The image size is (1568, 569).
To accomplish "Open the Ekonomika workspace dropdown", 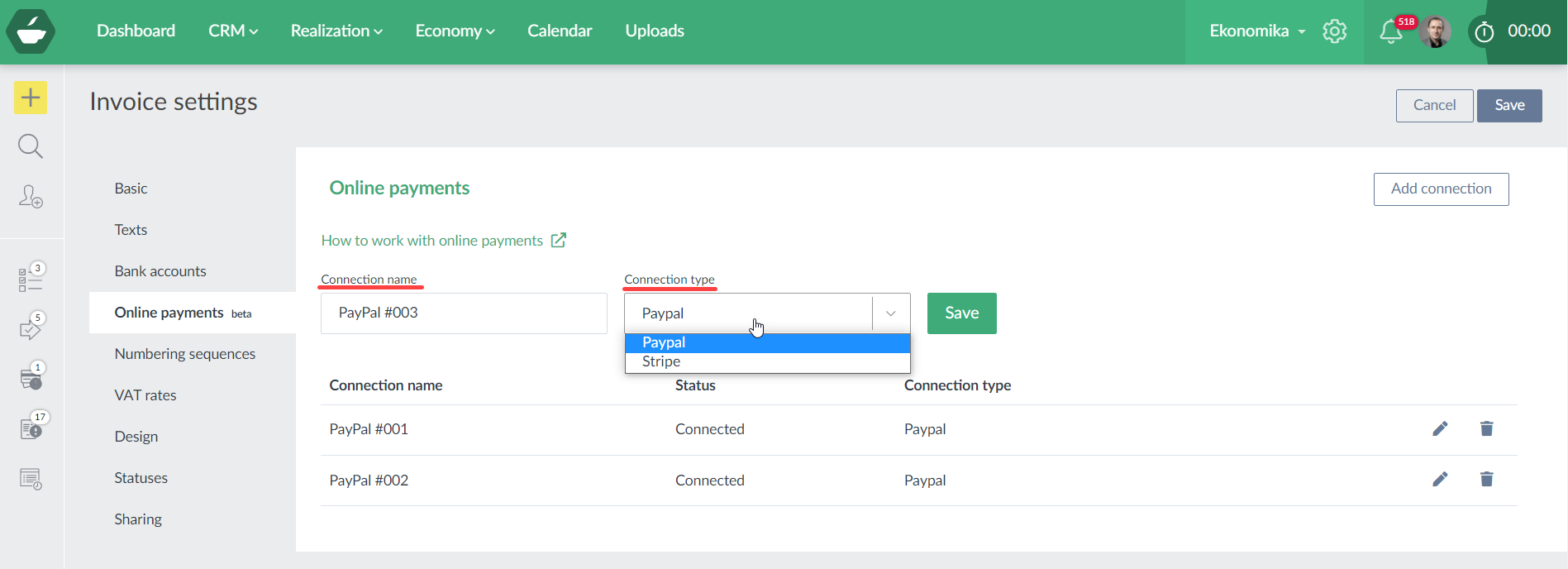I will (1257, 31).
